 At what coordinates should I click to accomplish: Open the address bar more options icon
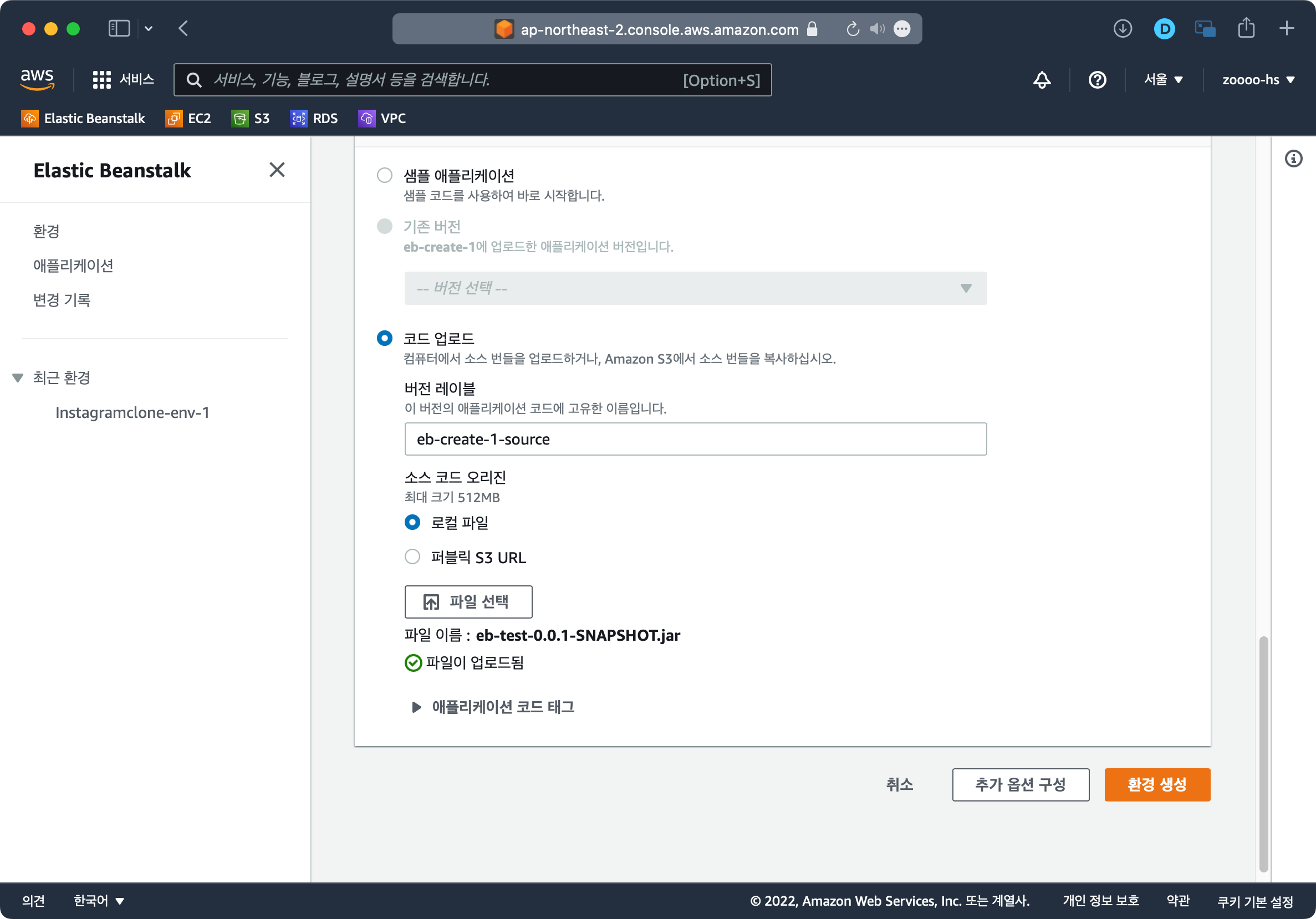pos(902,29)
